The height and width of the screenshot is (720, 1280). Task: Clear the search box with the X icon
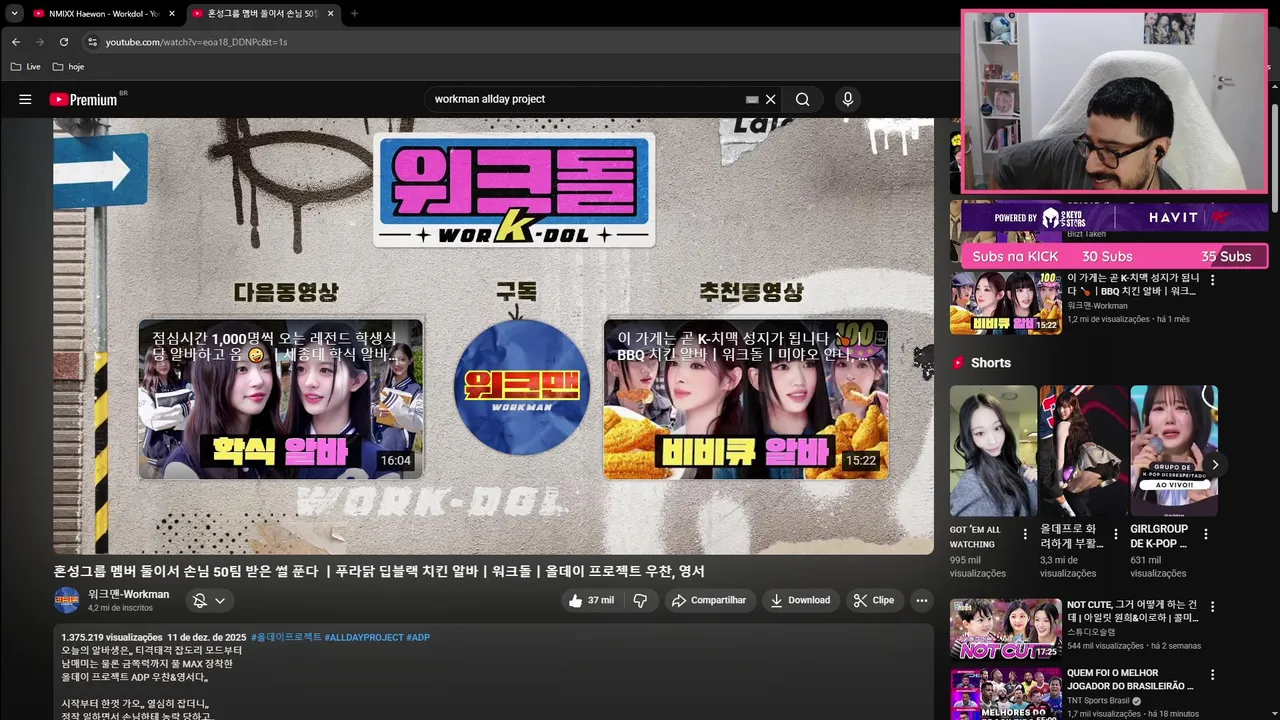(771, 99)
